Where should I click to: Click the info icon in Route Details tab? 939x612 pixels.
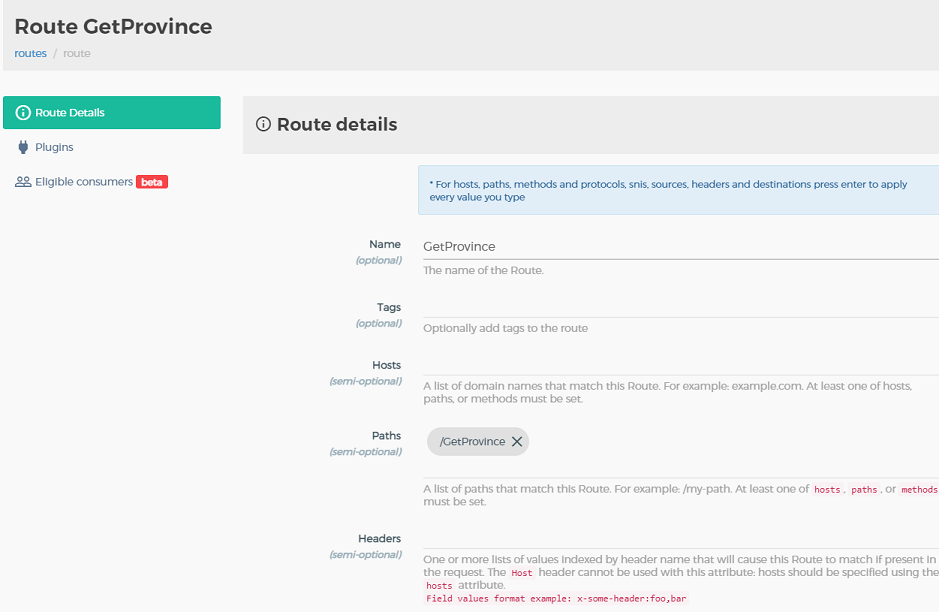coord(23,113)
